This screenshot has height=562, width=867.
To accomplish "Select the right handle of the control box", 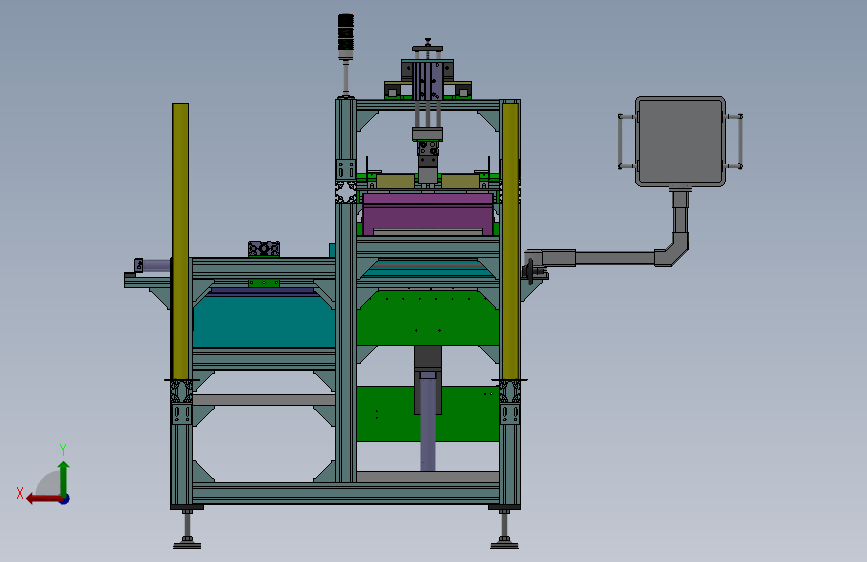I will (734, 141).
